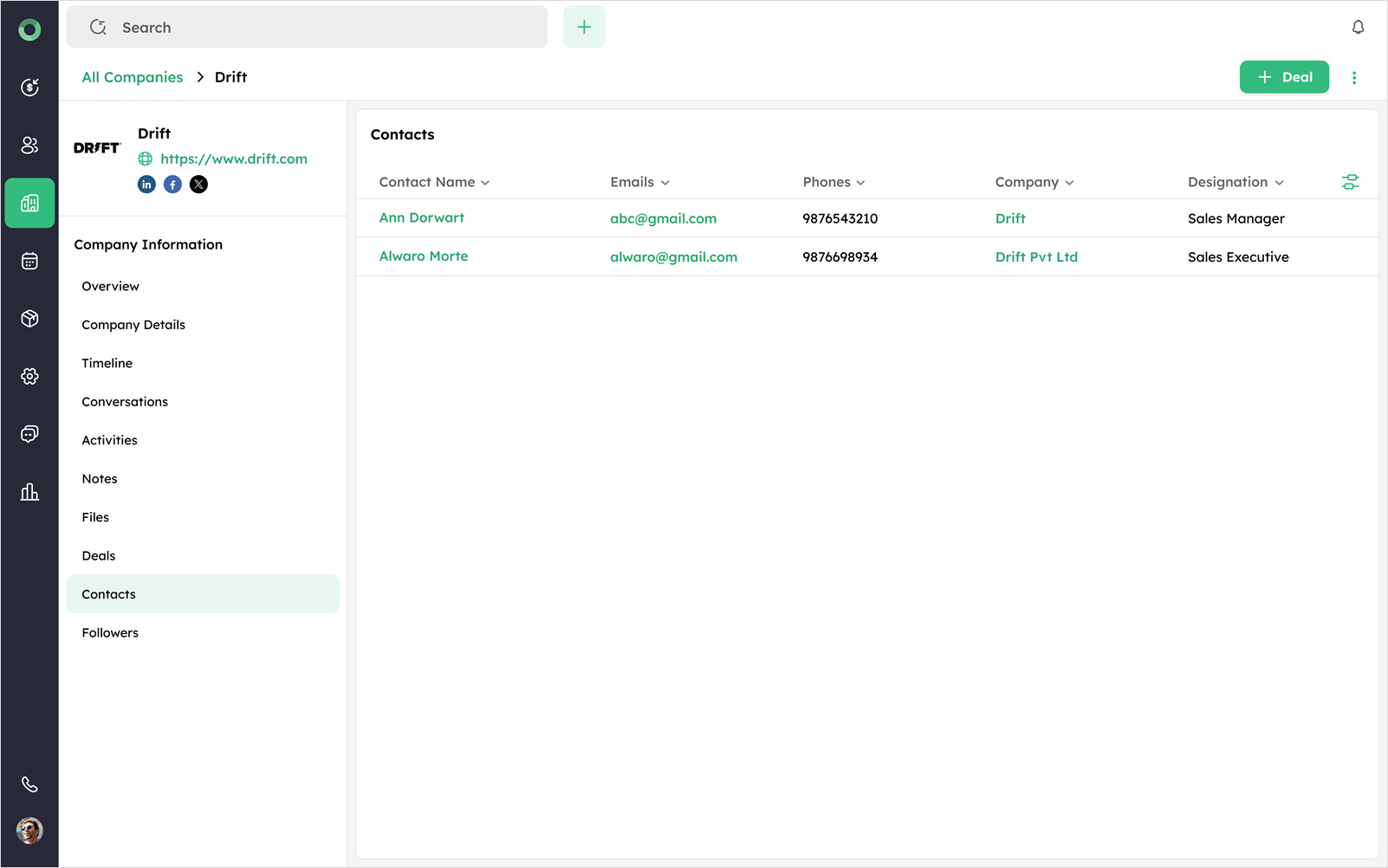Image resolution: width=1388 pixels, height=868 pixels.
Task: Select Followers in the company menu
Action: pos(110,632)
